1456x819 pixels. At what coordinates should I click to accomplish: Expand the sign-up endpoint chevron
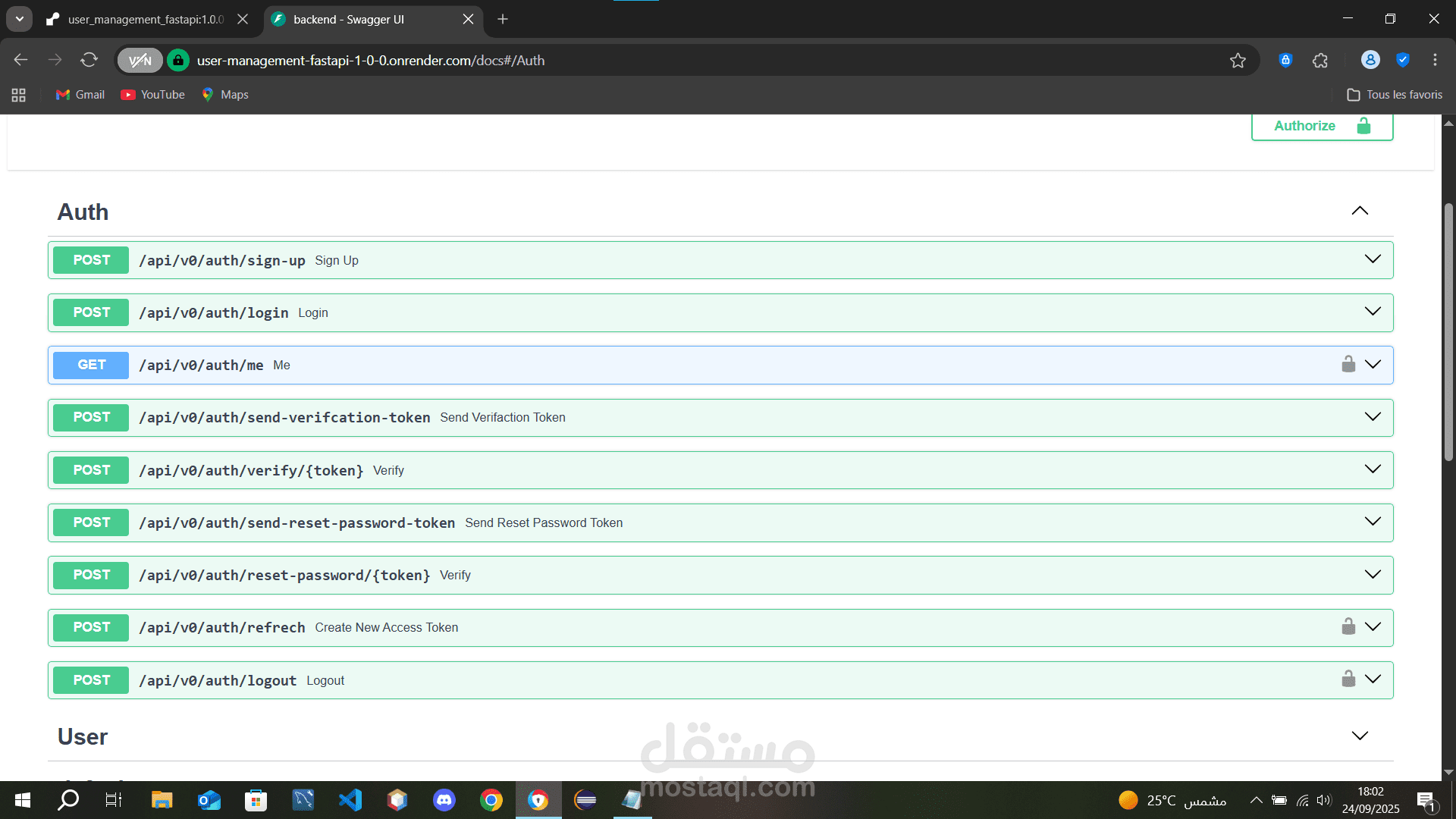pyautogui.click(x=1373, y=259)
